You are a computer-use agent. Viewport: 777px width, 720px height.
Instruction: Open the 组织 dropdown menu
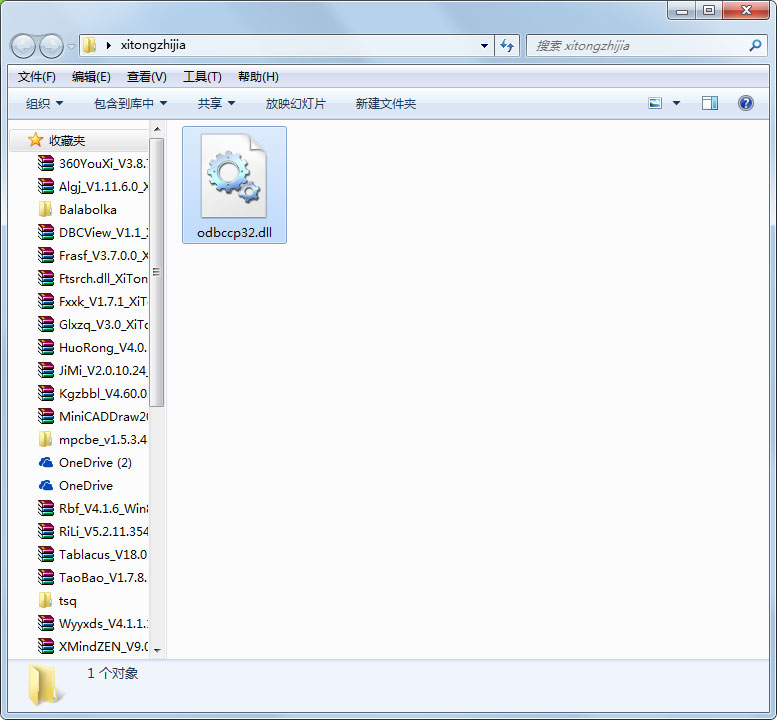[44, 103]
